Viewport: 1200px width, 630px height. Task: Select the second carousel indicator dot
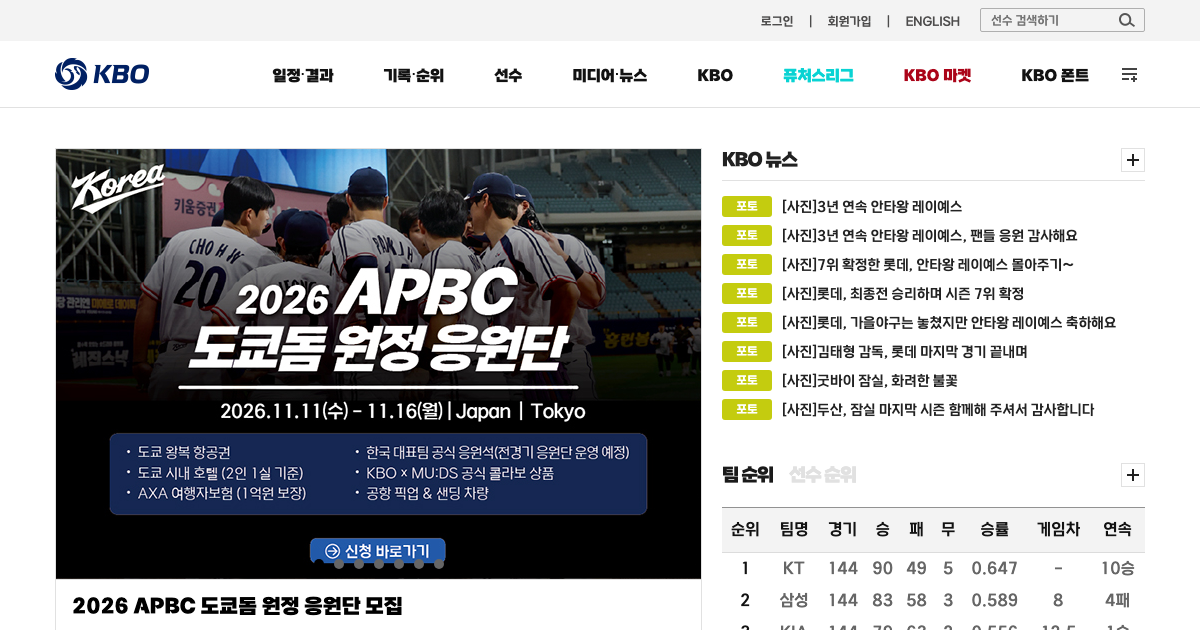coord(339,564)
